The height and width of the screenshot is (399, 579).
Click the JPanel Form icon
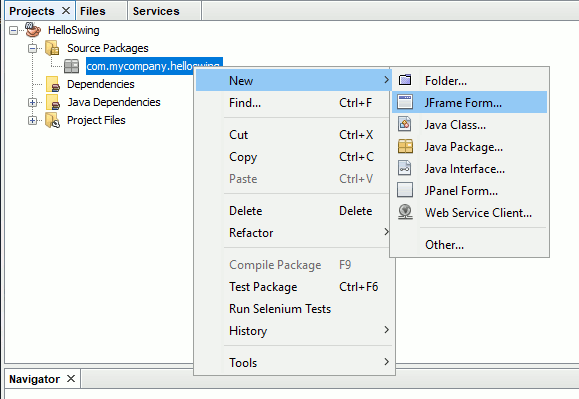tap(405, 190)
